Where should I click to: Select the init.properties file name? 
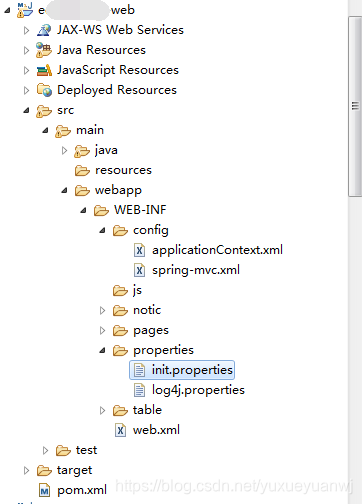click(192, 370)
